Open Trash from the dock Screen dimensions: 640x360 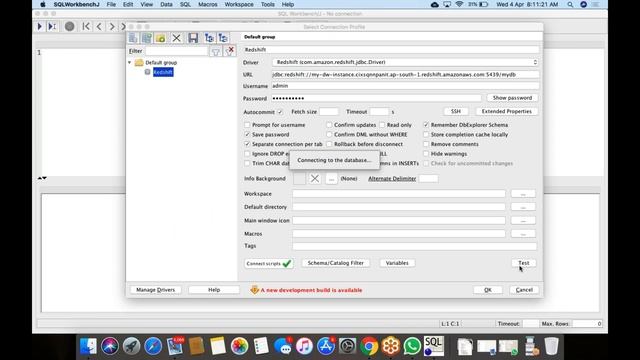point(551,346)
